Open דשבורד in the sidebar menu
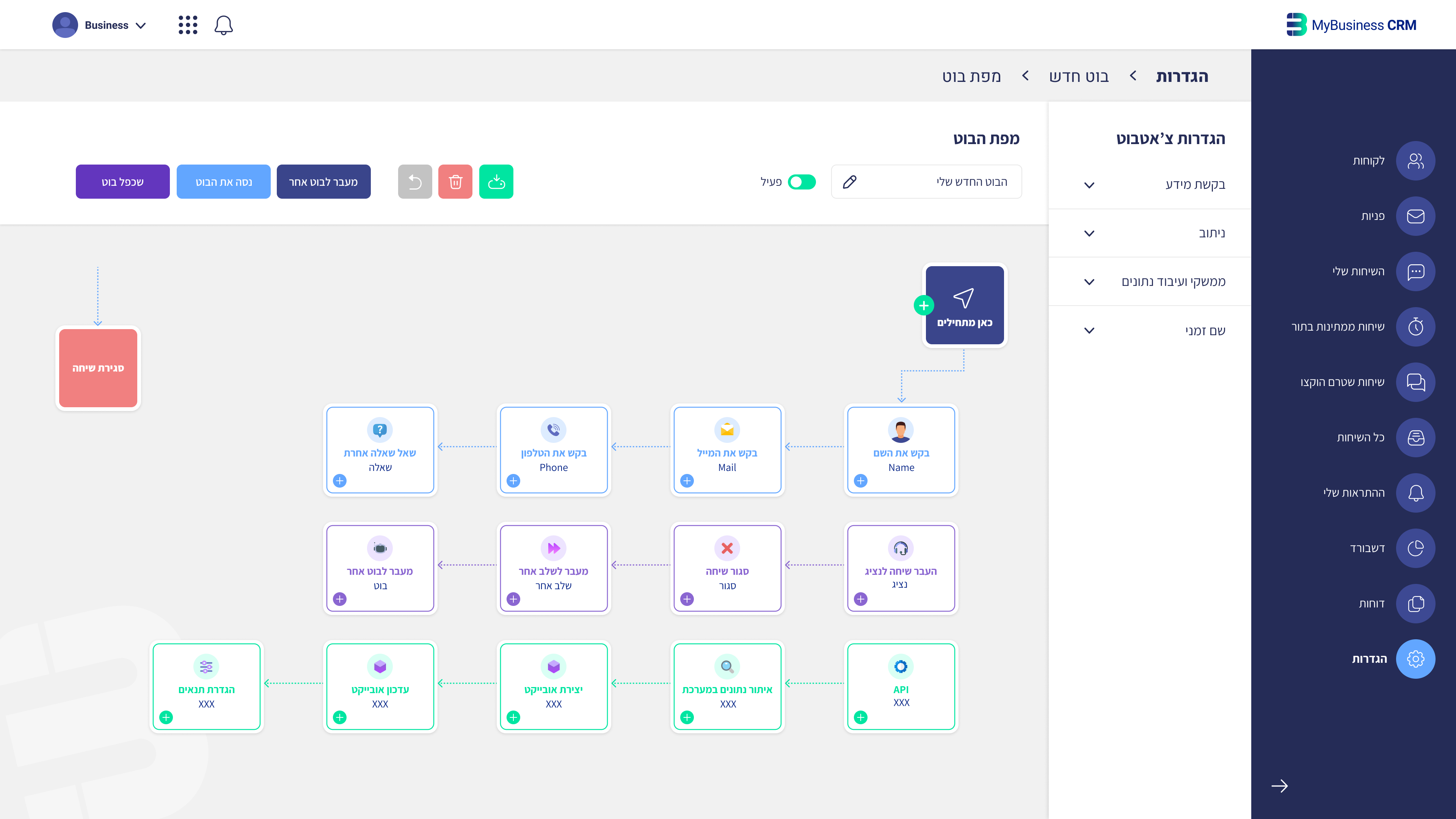The image size is (1456, 819). (1415, 548)
